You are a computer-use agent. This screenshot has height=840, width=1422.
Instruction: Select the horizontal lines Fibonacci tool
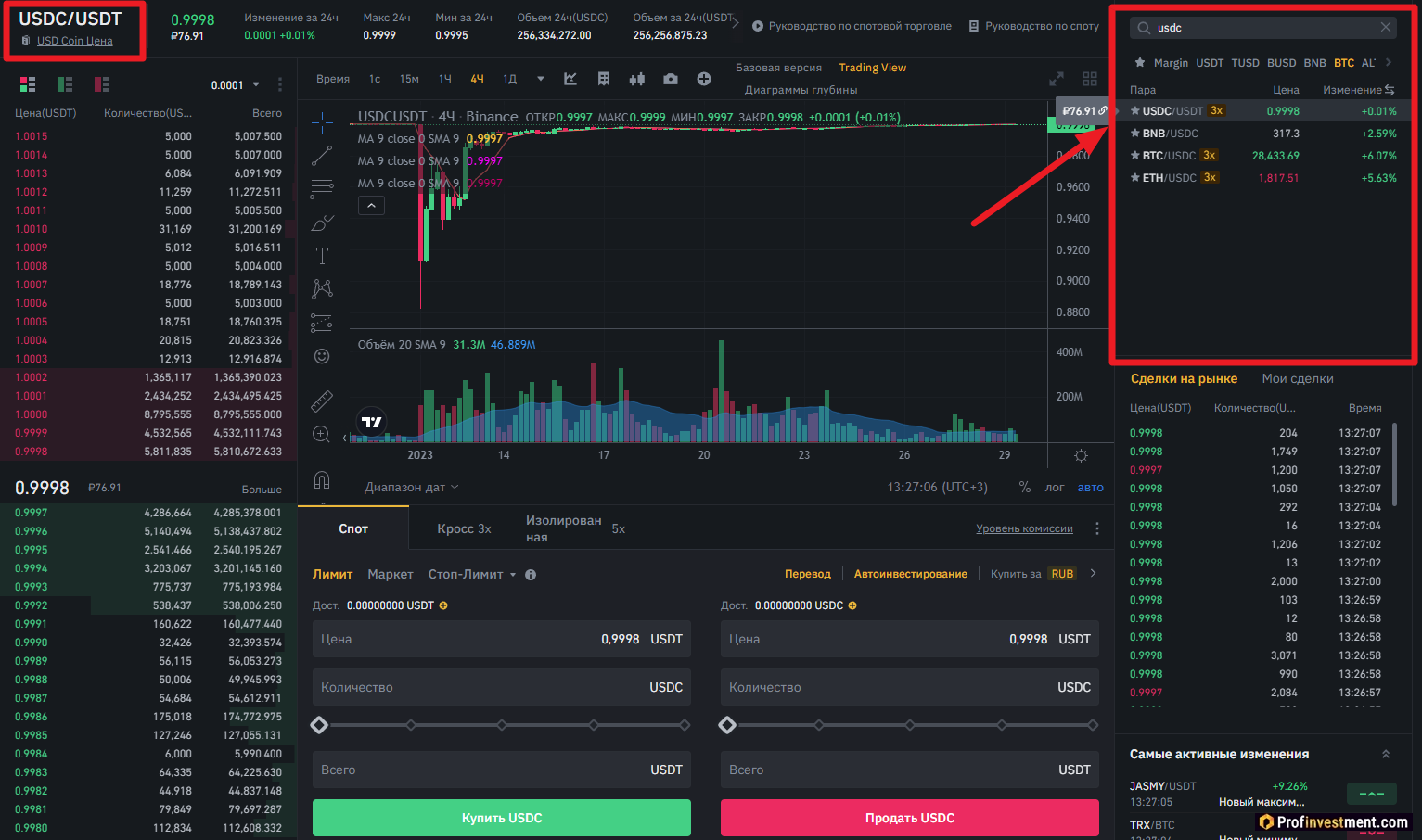tap(322, 189)
